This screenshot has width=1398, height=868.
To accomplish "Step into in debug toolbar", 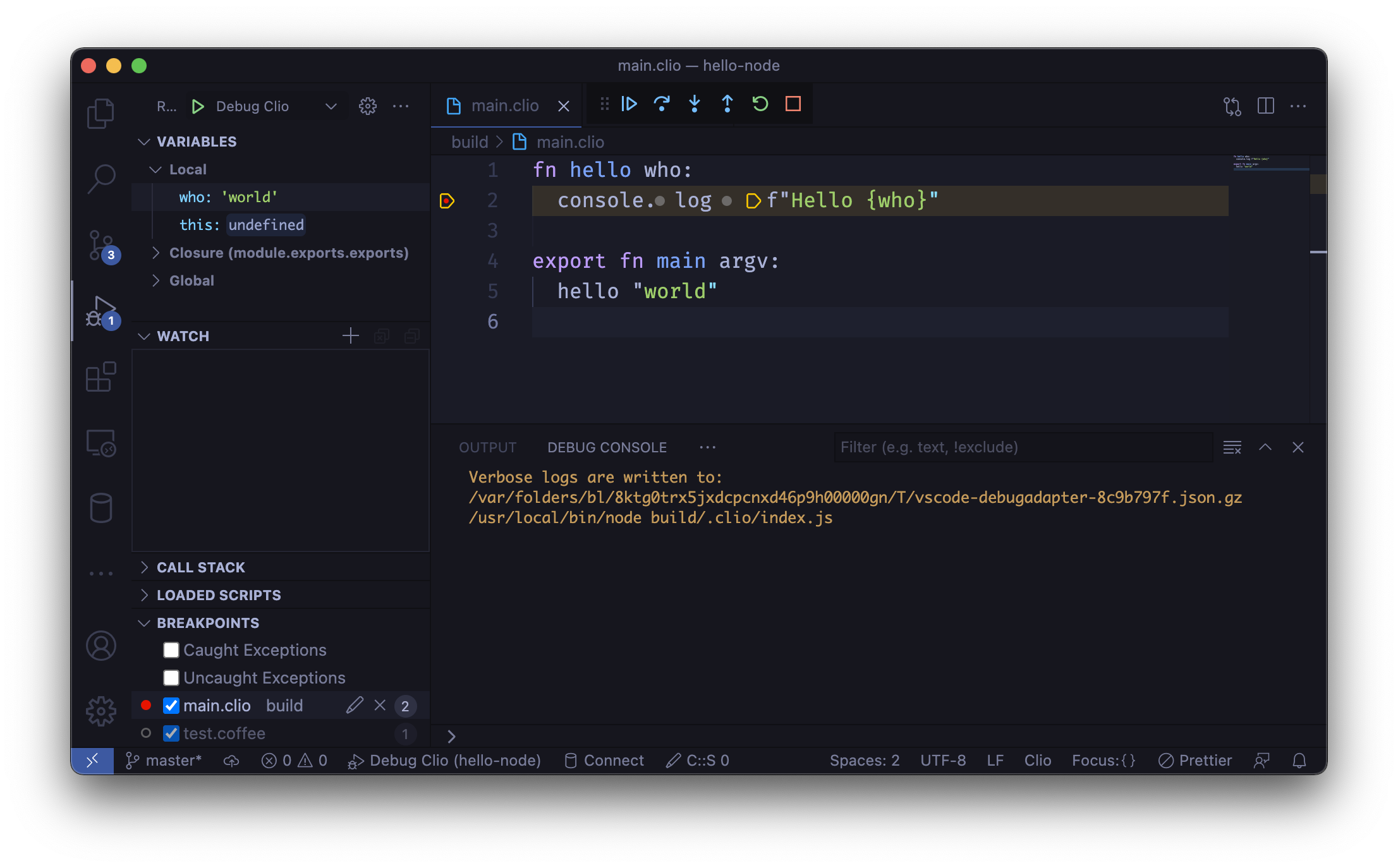I will (x=695, y=104).
